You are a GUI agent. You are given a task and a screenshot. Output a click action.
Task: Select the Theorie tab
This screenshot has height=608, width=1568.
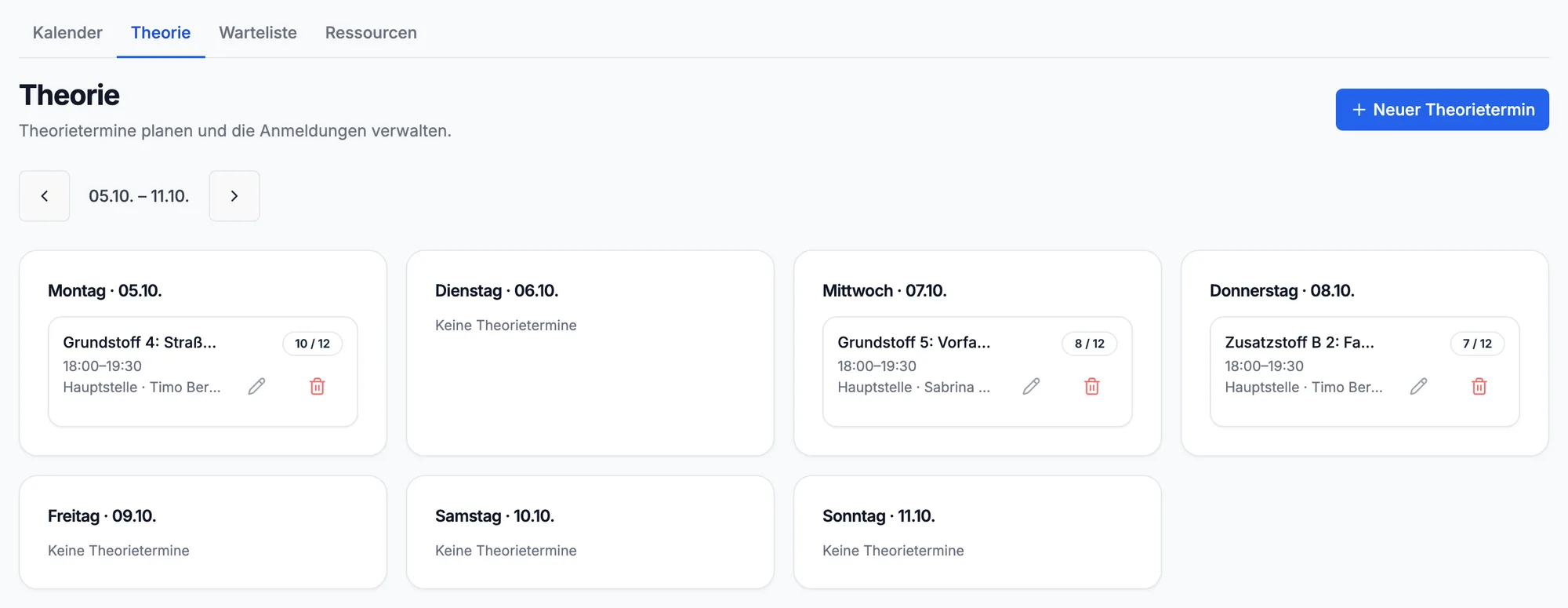161,33
